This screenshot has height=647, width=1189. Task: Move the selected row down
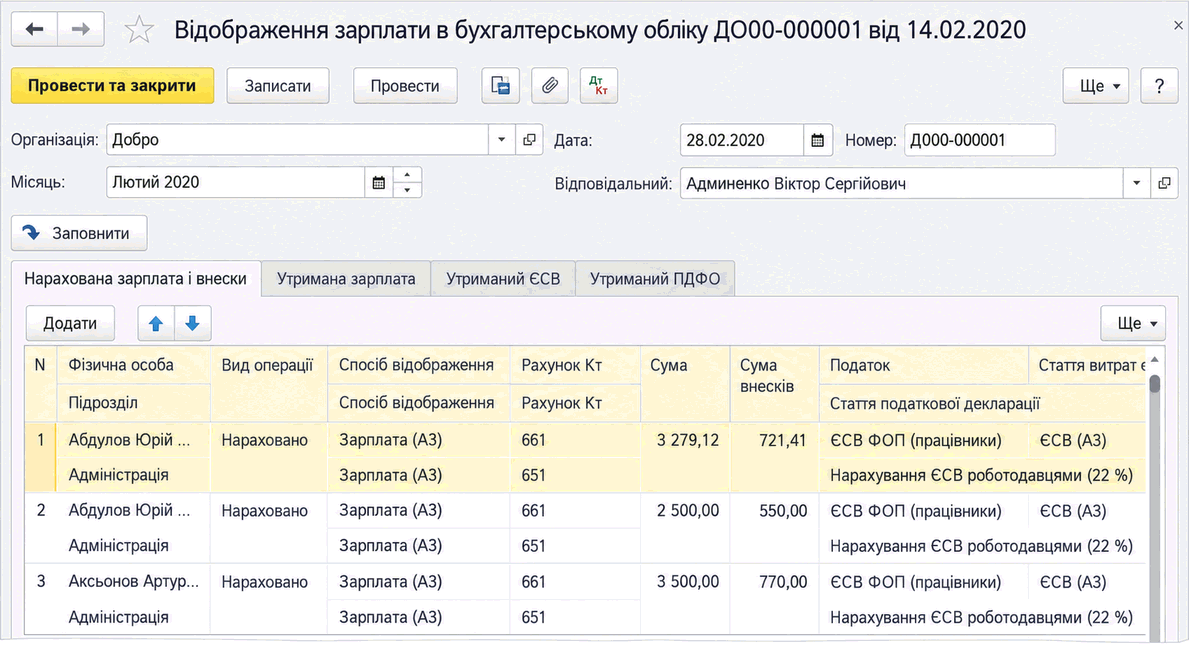[193, 324]
